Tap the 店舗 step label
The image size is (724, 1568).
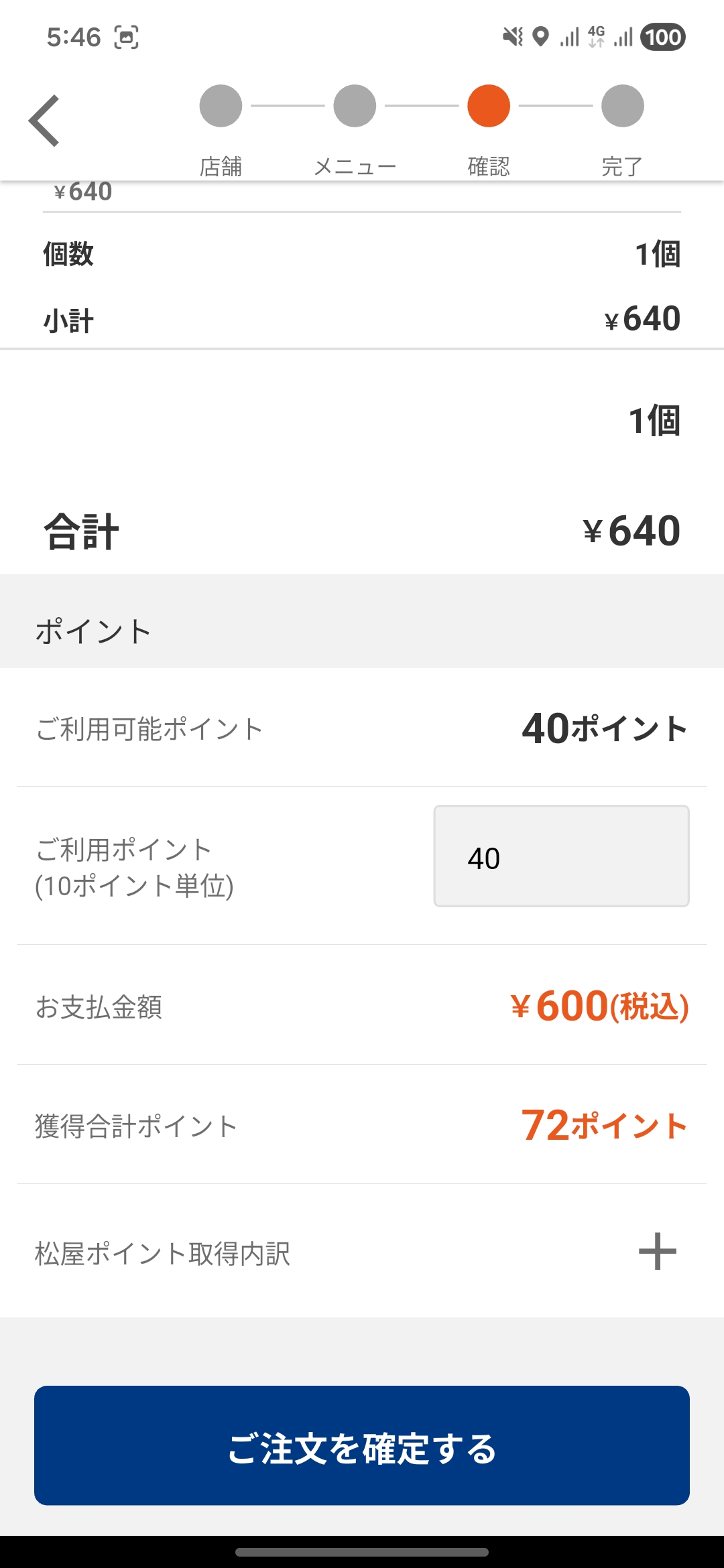click(221, 166)
